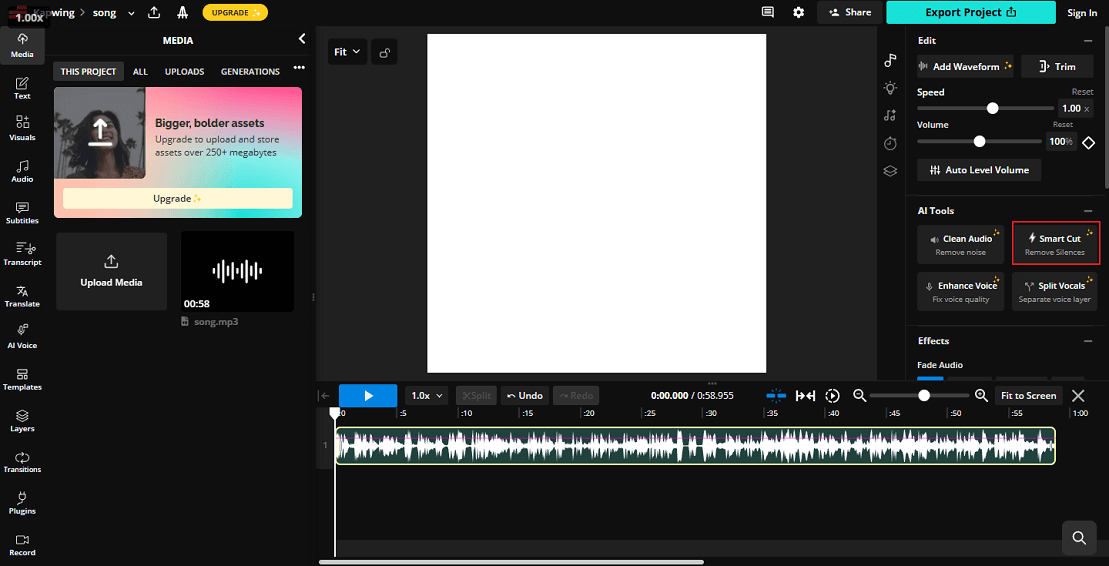Viewport: 1109px width, 566px height.
Task: Open the Templates panel
Action: point(23,379)
